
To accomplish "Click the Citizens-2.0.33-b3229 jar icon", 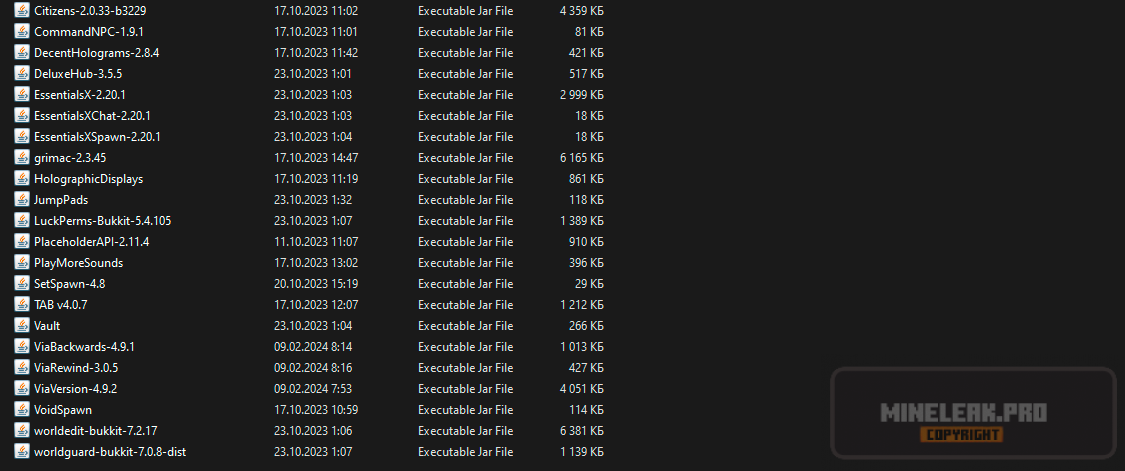I will 22,10.
